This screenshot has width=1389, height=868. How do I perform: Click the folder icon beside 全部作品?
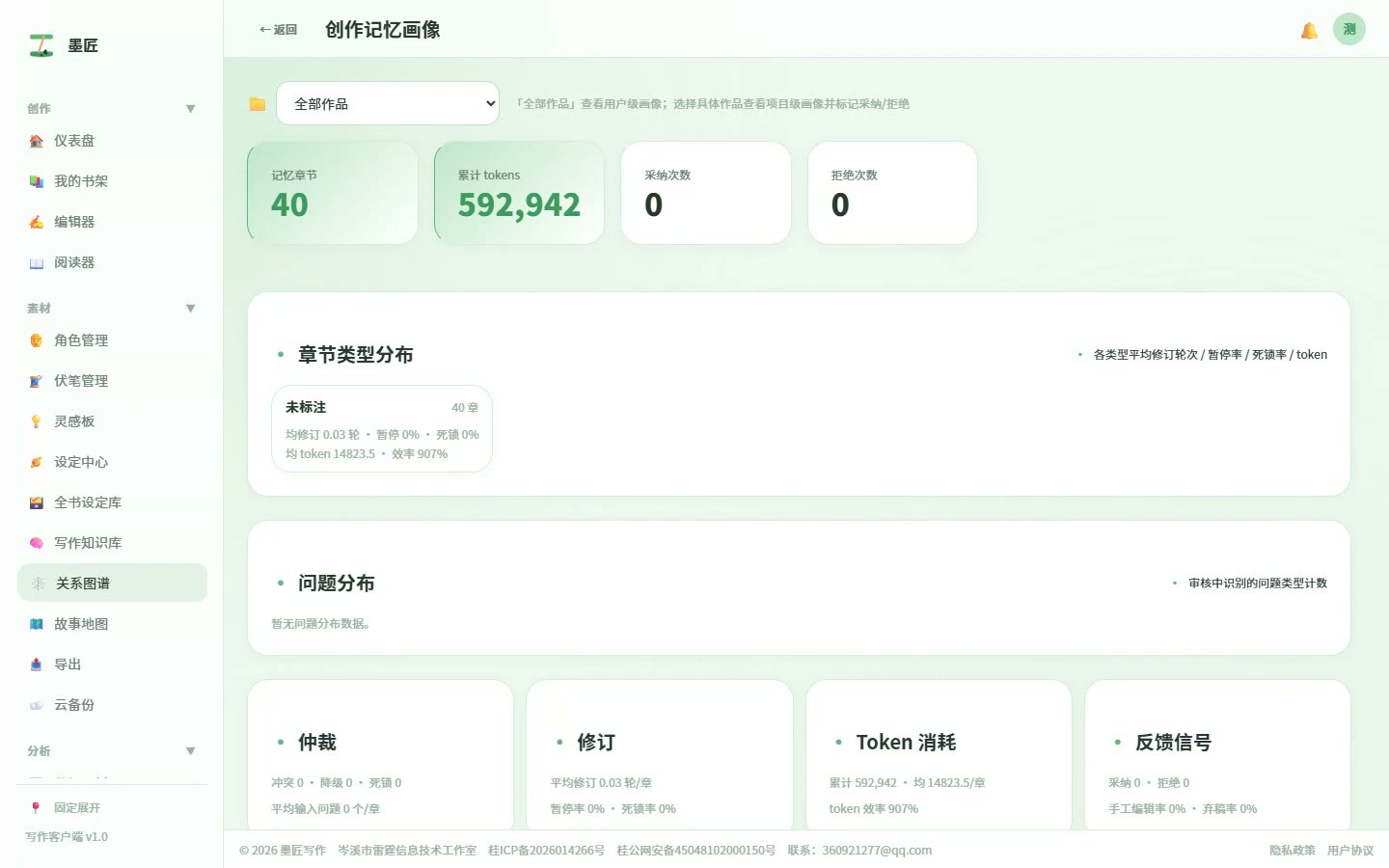[258, 104]
